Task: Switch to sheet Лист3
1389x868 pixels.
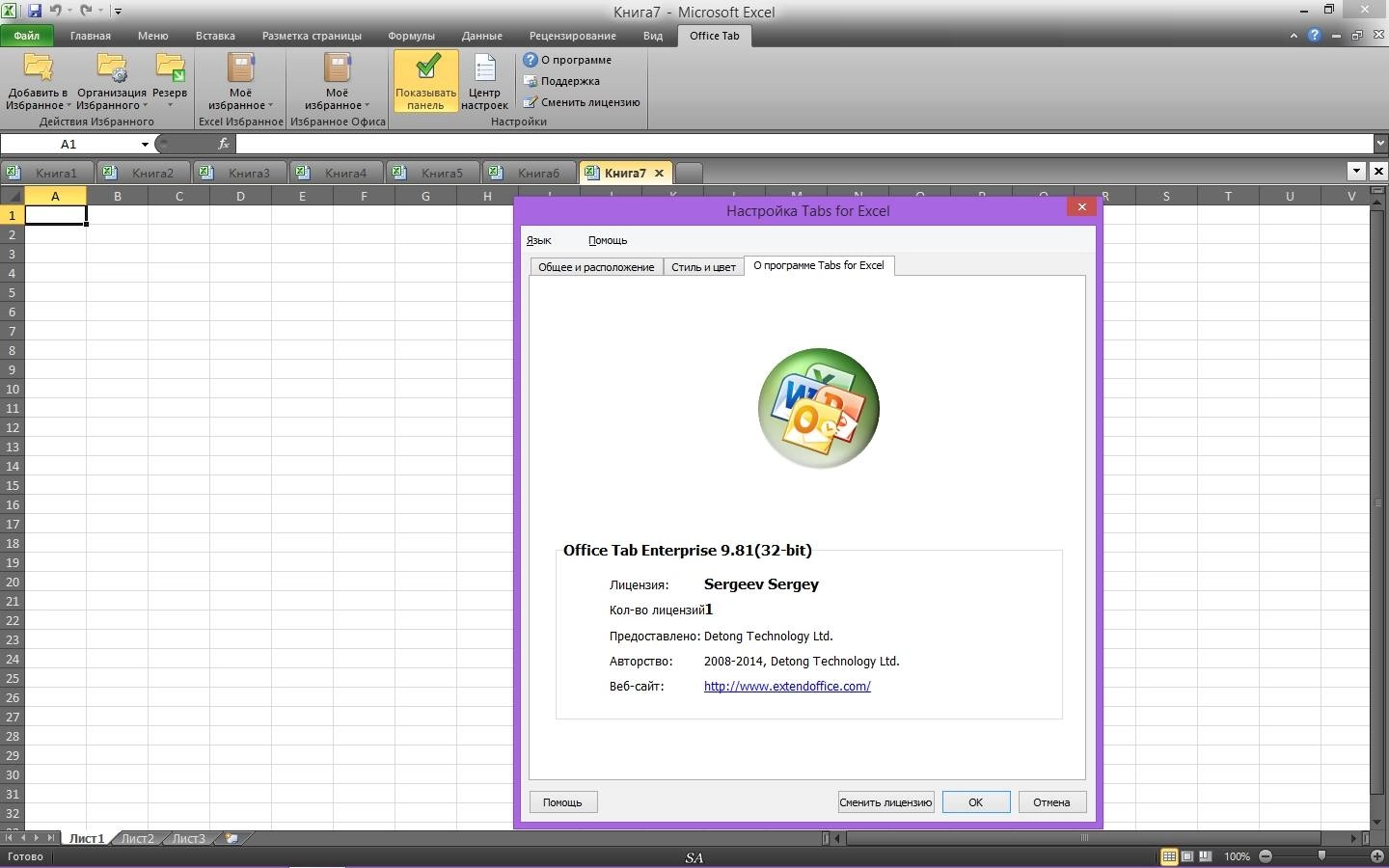Action: (x=189, y=838)
